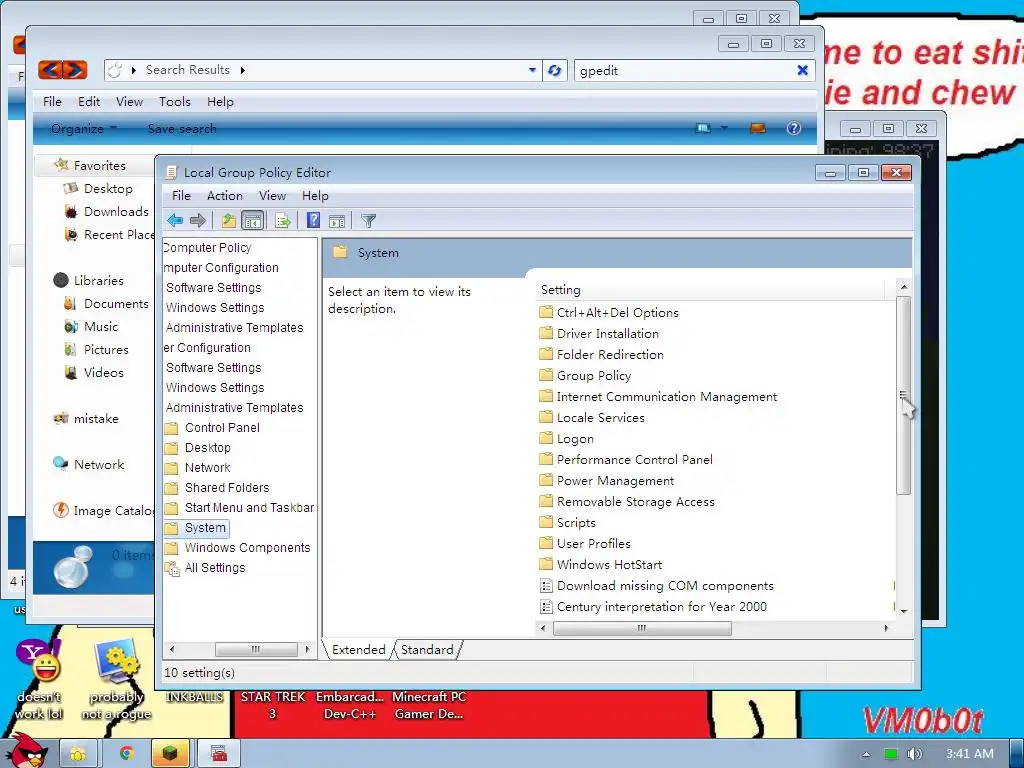Image resolution: width=1024 pixels, height=768 pixels.
Task: Click the Export List toolbar icon
Action: tap(282, 221)
